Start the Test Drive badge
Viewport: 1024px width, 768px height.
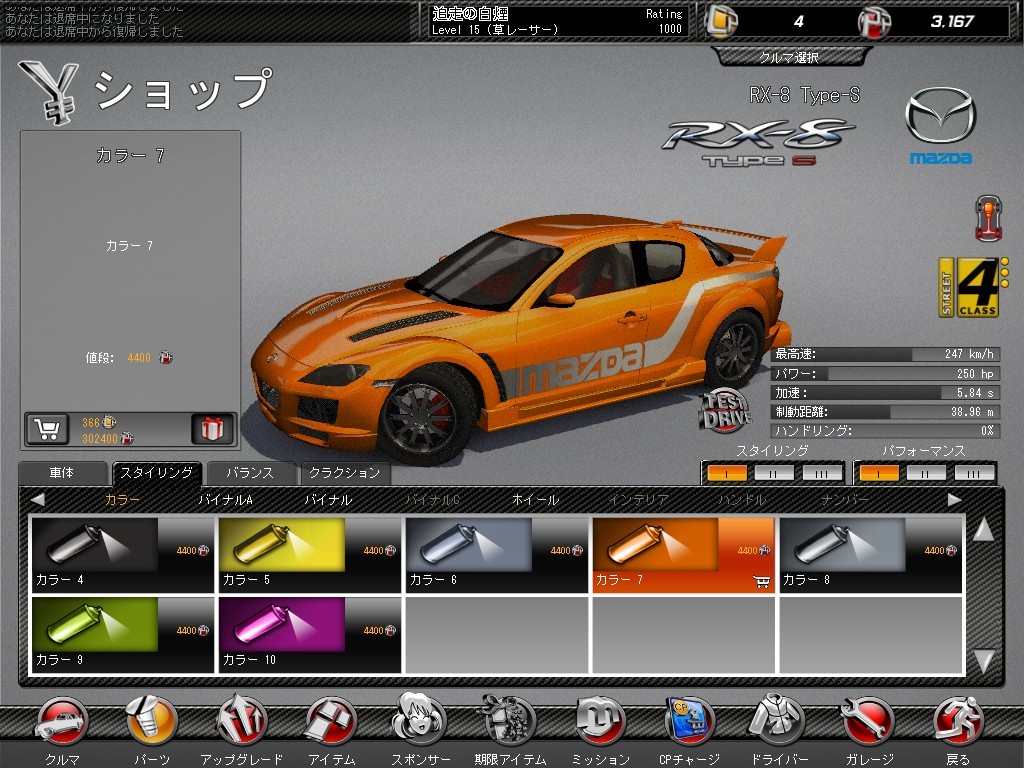[x=725, y=410]
